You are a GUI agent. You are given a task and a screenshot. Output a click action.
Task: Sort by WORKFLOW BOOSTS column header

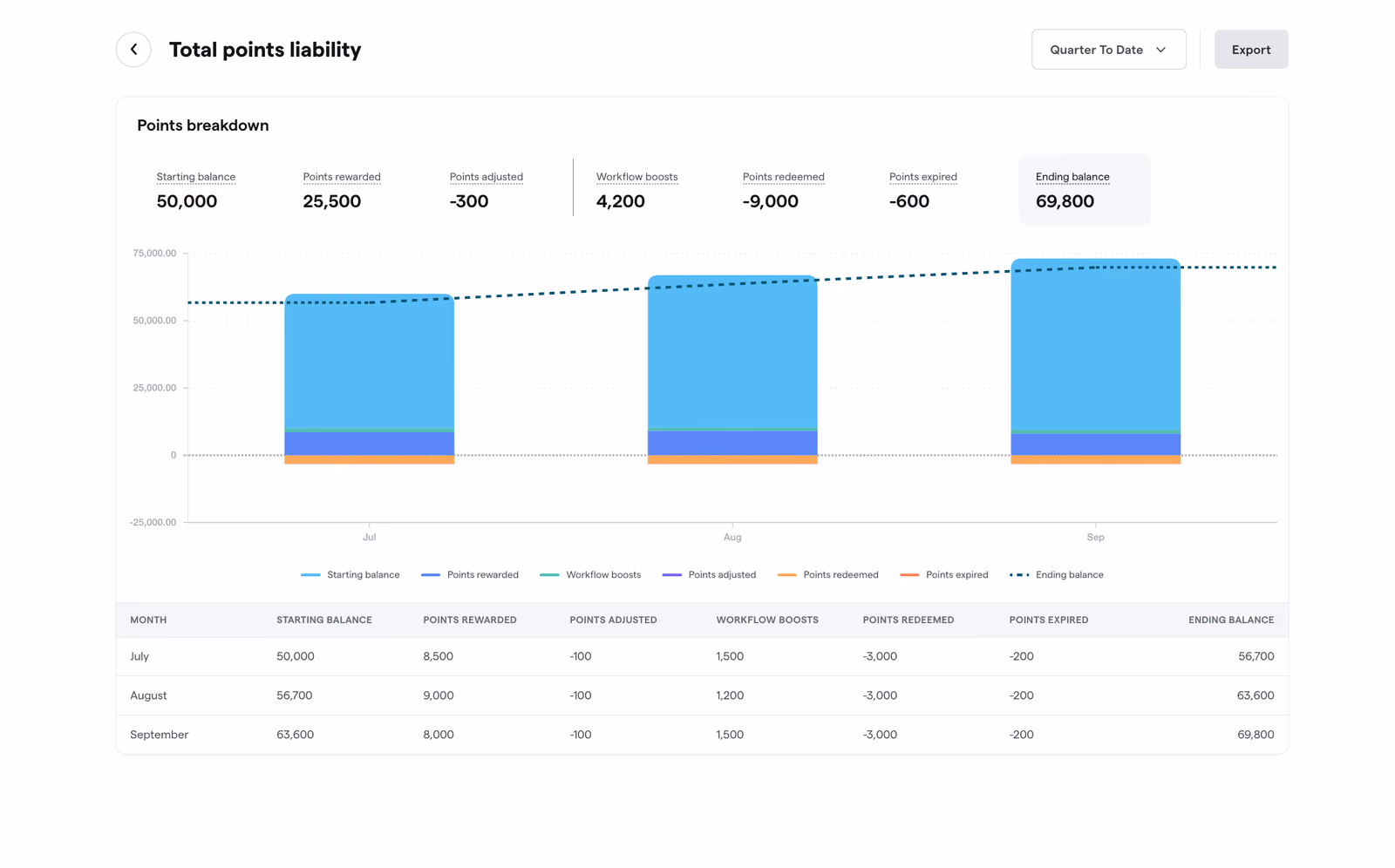pyautogui.click(x=767, y=620)
